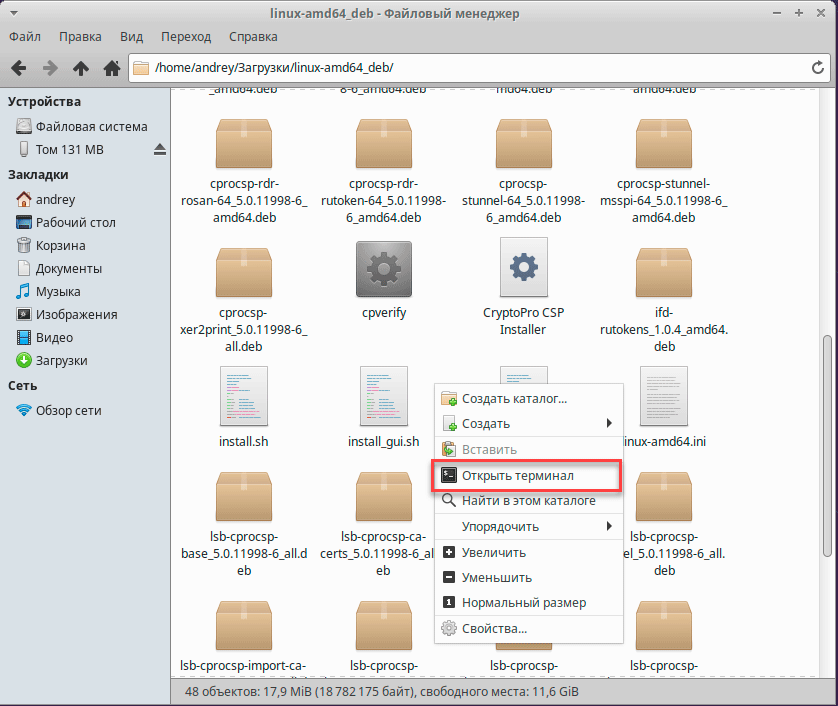The image size is (838, 706).
Task: Open the Правка menu
Action: click(x=80, y=37)
